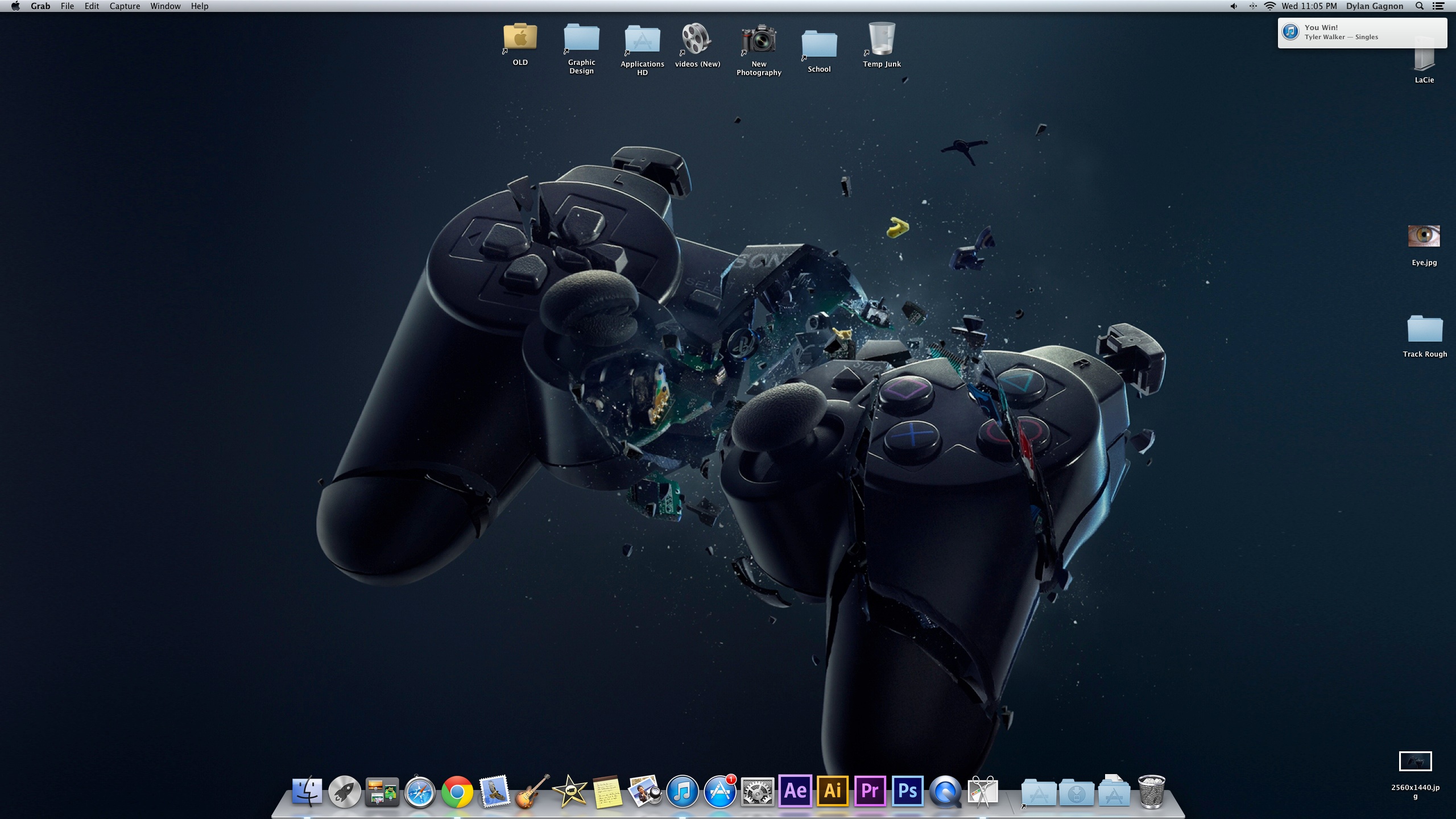Open the Edit menu
Screen dimensions: 1456x819
pos(92,6)
